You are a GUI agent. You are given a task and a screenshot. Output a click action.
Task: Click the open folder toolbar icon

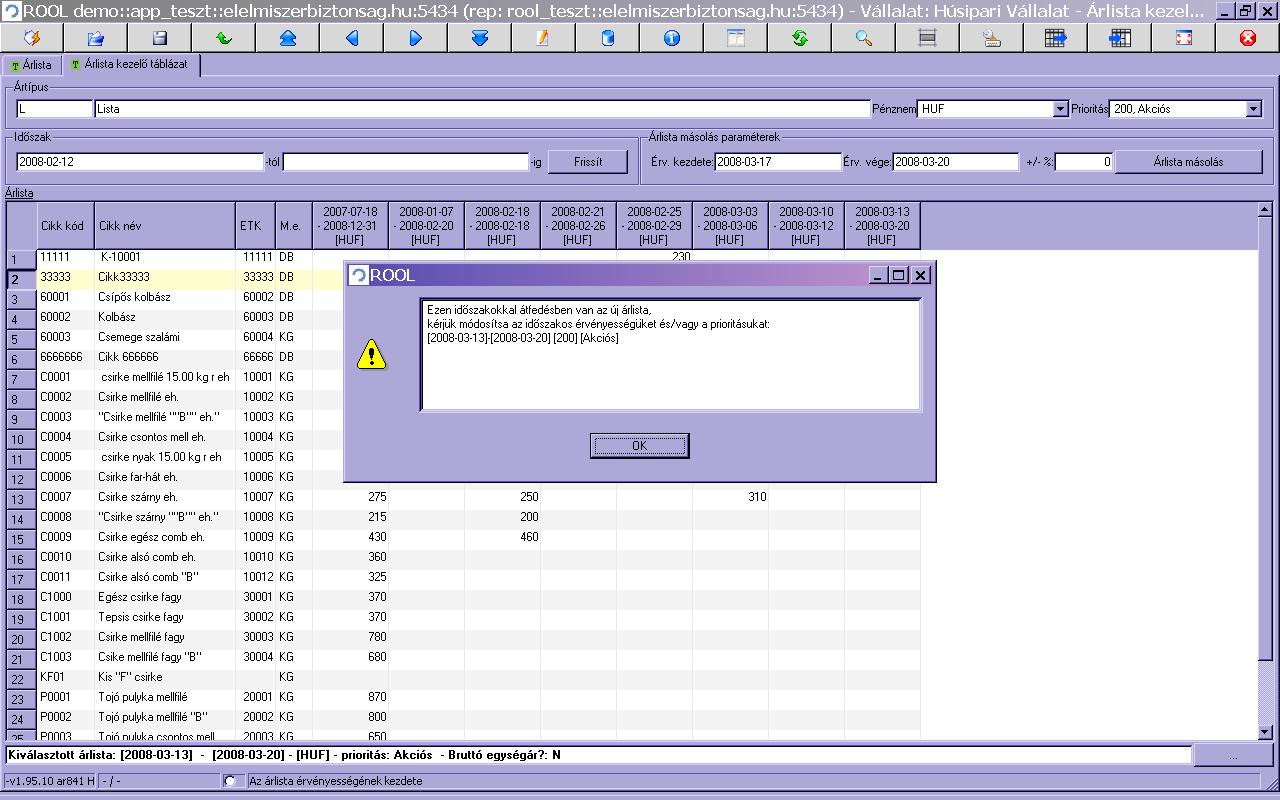click(x=96, y=38)
